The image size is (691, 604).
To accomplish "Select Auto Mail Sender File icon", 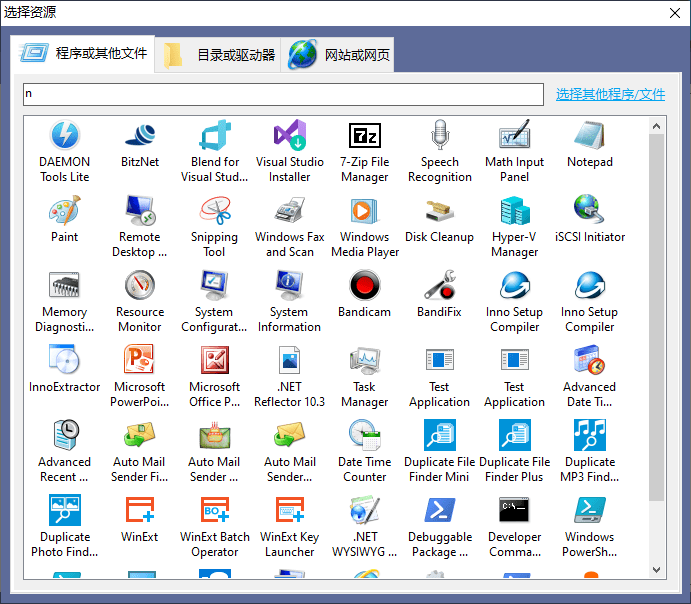I will (x=140, y=435).
